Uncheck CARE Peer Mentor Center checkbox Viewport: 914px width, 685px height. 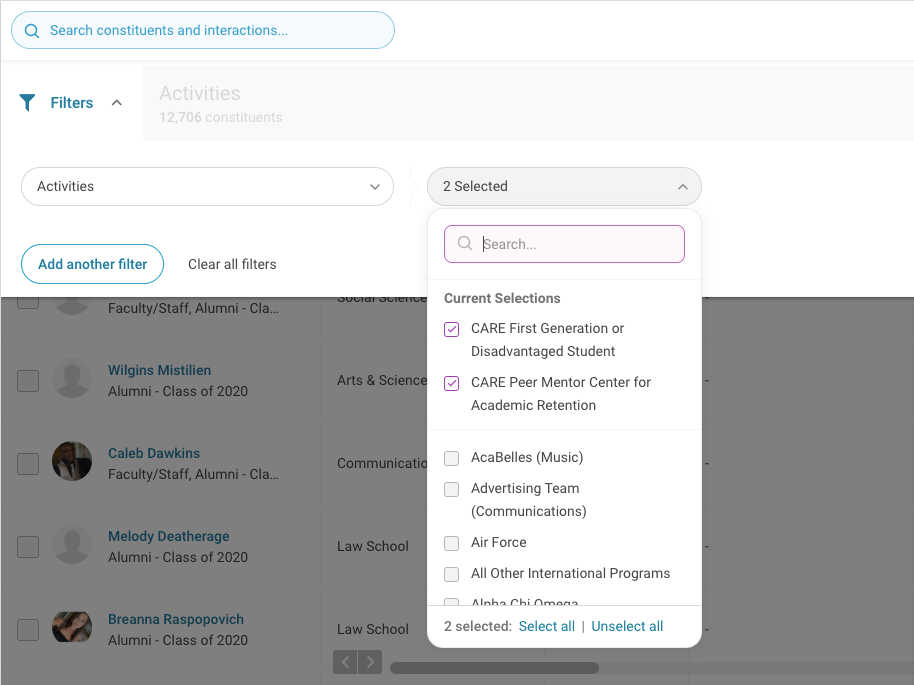click(x=452, y=383)
